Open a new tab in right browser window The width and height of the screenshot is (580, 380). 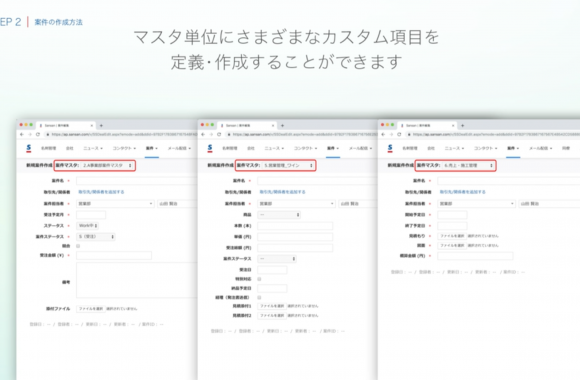tap(462, 125)
